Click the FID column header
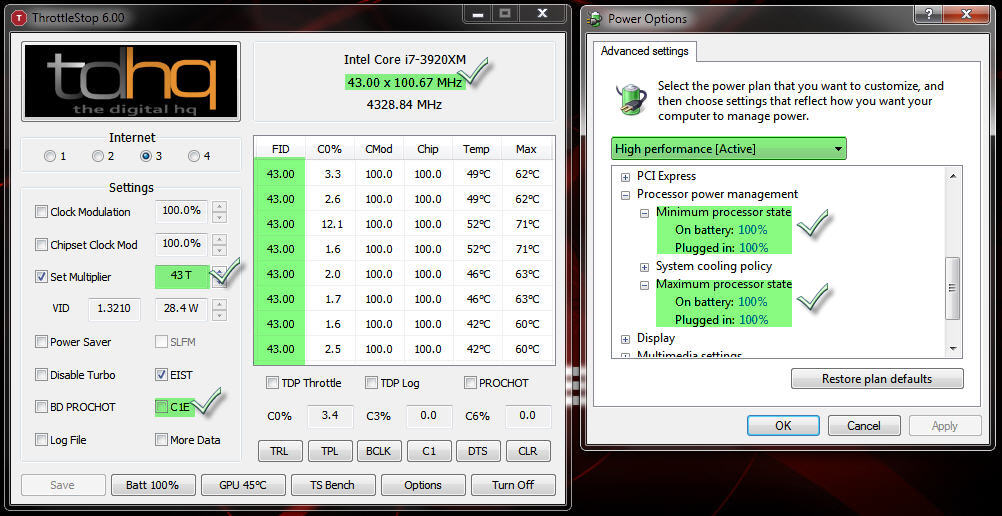Image resolution: width=1002 pixels, height=516 pixels. (280, 149)
